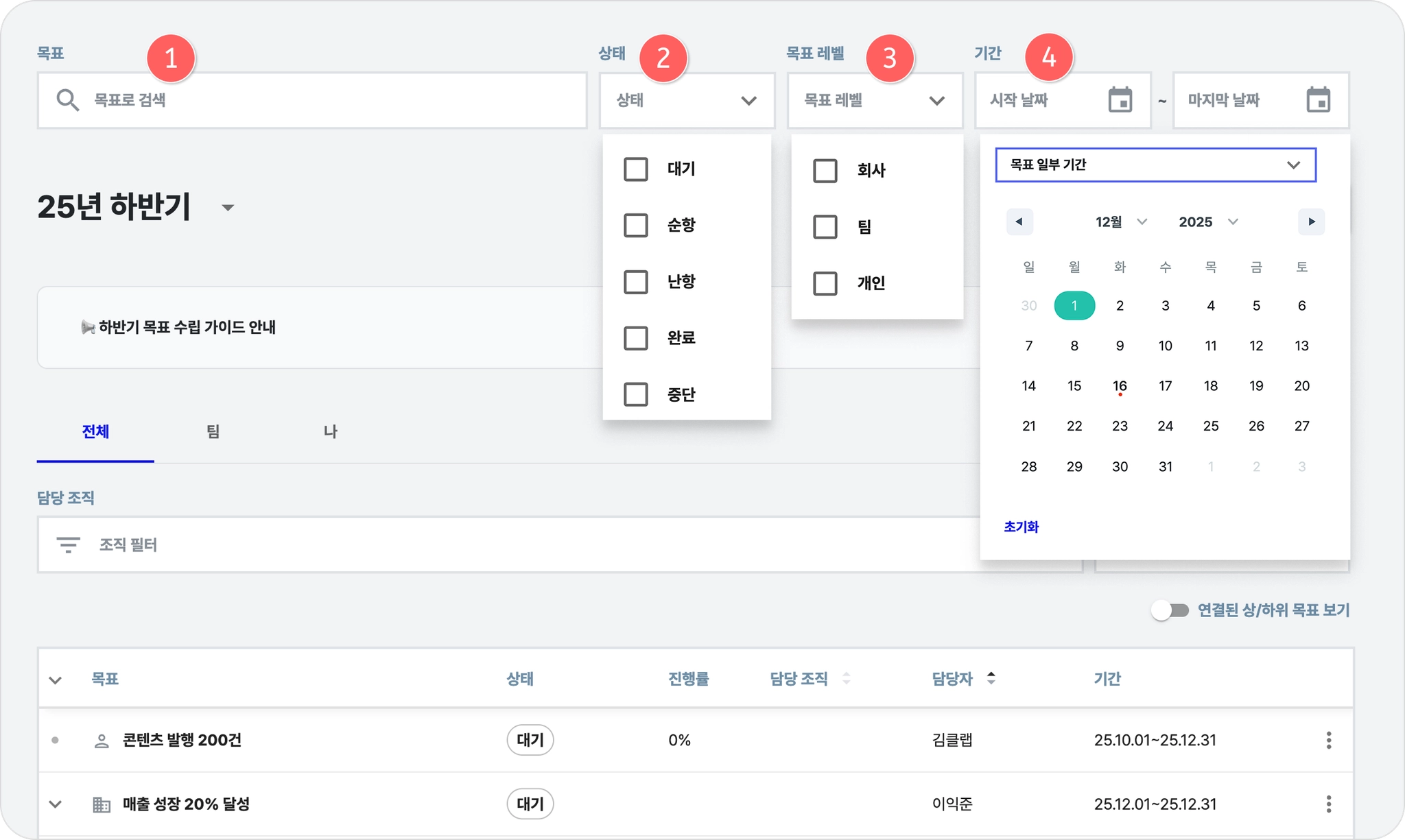1405x840 pixels.
Task: Expand the 25년 하반기 period selector
Action: point(228,208)
